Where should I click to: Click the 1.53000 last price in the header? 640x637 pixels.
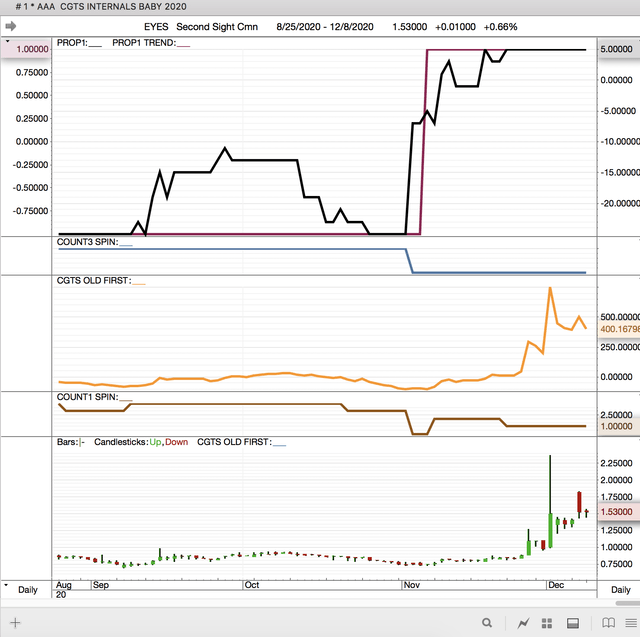click(410, 27)
